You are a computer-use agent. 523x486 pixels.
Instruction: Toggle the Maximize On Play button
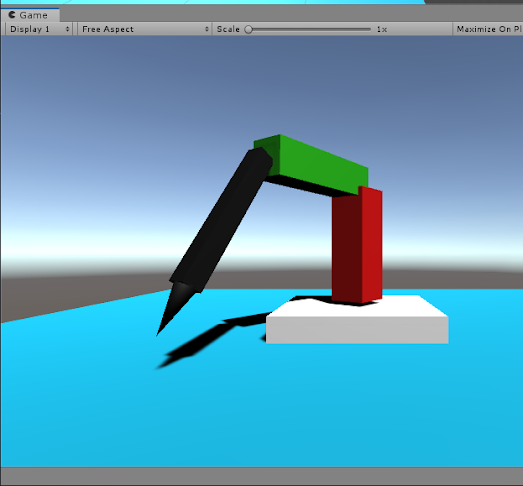click(x=488, y=29)
